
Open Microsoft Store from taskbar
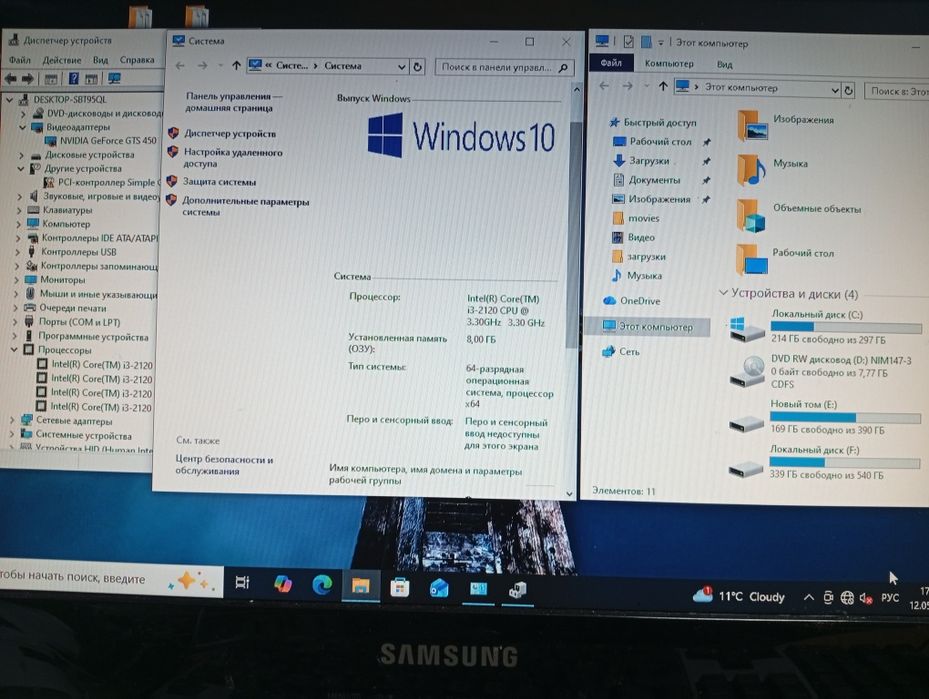400,587
